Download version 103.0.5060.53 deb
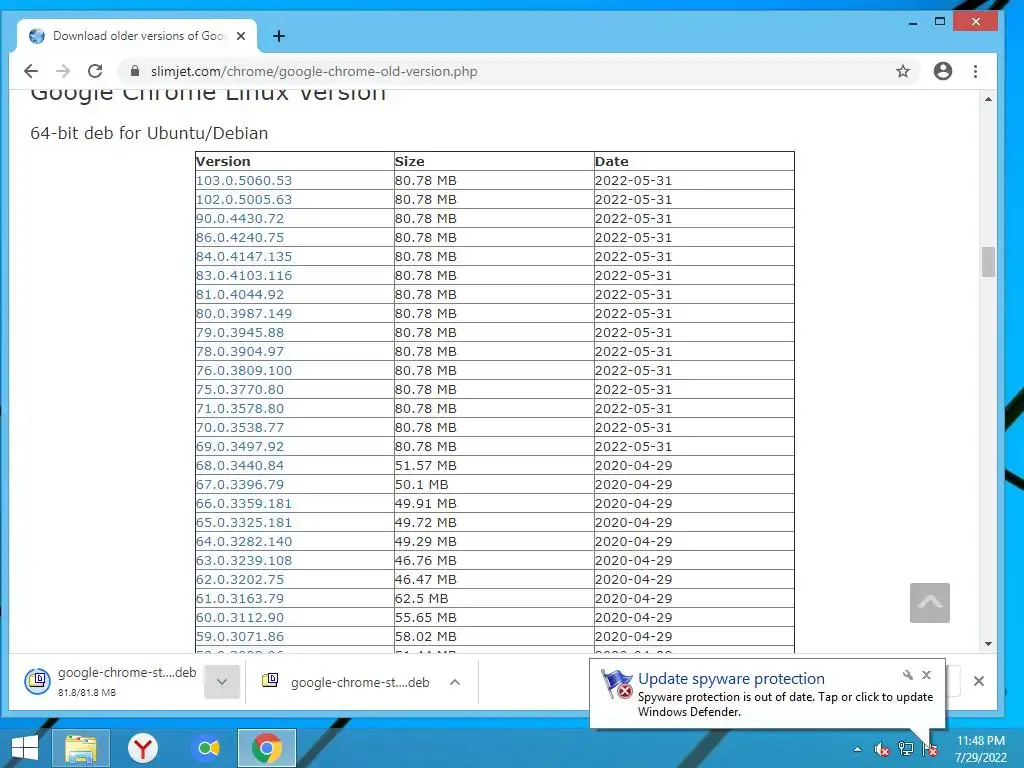The height and width of the screenshot is (768, 1024). click(244, 180)
